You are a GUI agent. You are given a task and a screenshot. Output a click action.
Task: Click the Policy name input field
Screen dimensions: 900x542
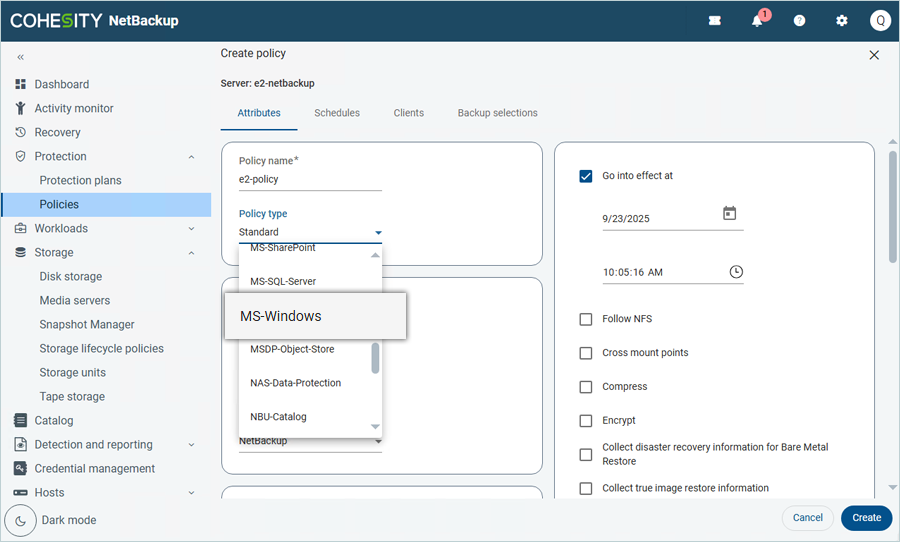pos(310,179)
